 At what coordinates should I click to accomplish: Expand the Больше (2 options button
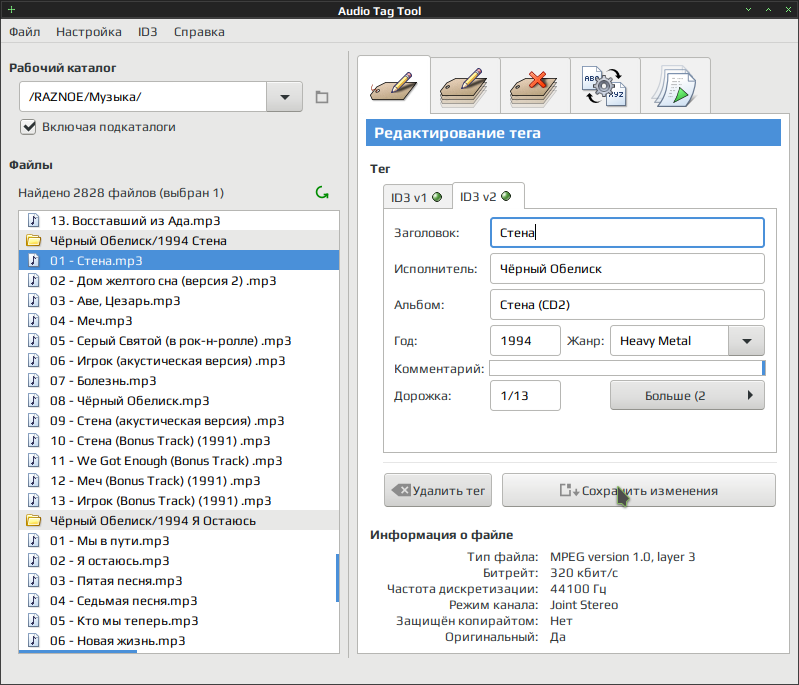point(687,396)
